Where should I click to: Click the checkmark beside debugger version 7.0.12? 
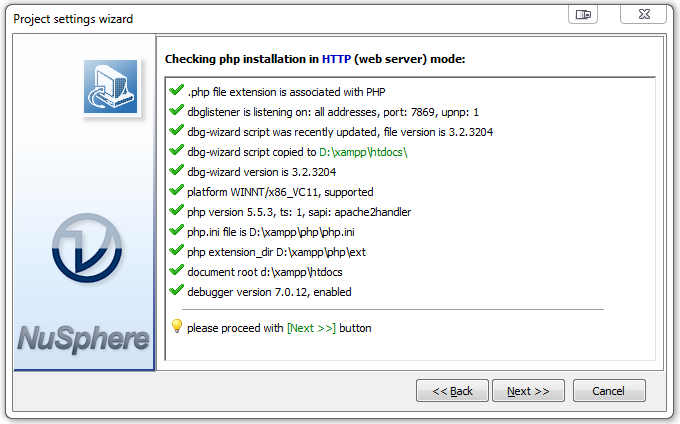177,291
